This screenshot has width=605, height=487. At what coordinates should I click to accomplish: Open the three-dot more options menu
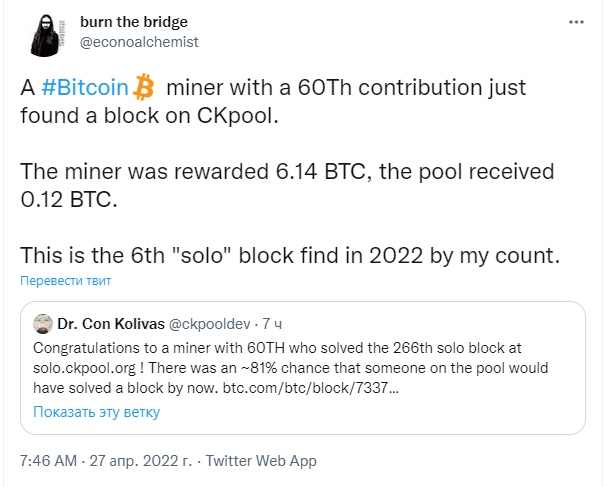click(576, 22)
